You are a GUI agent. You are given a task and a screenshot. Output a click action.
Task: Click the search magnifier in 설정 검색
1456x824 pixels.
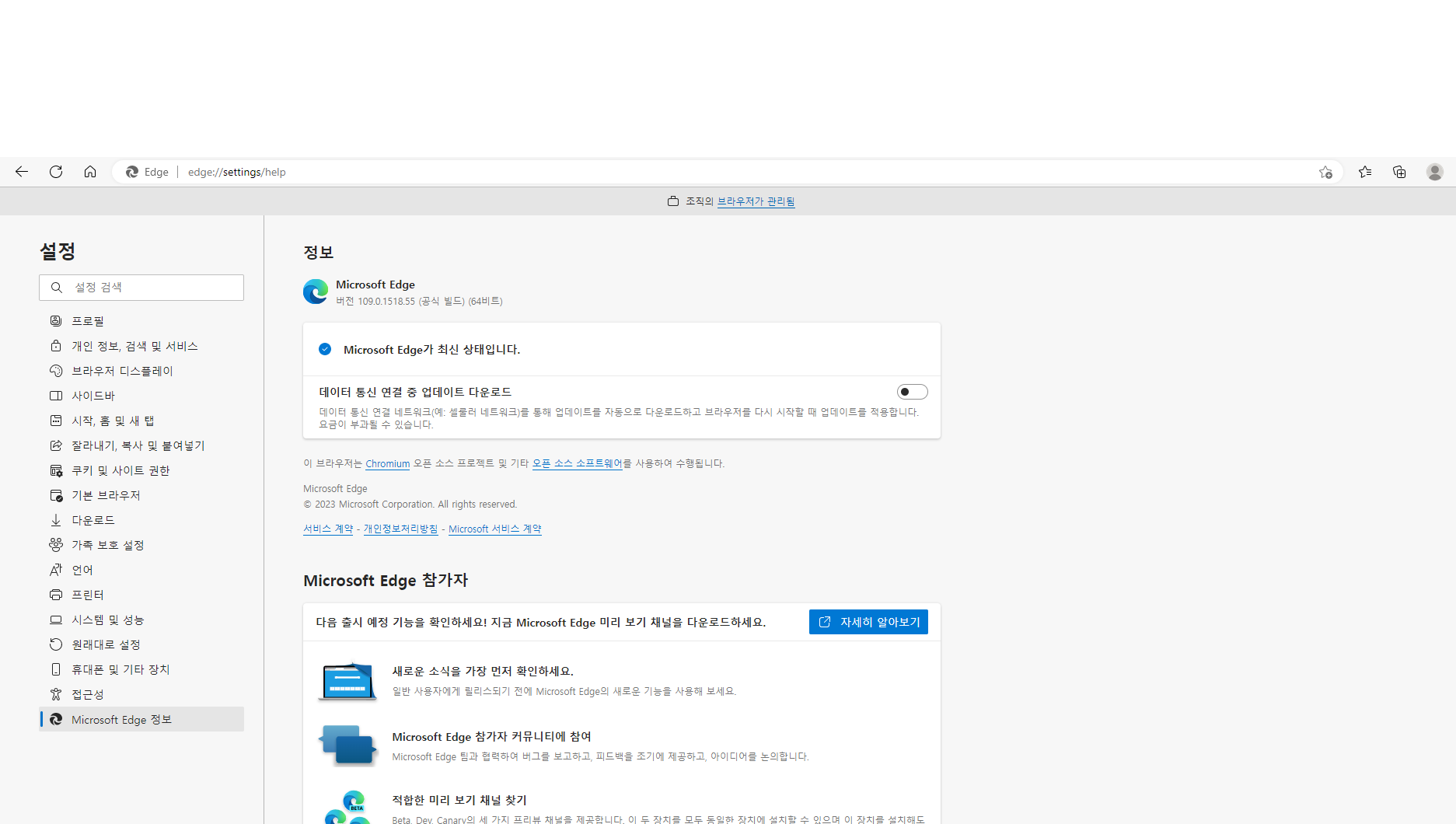57,288
